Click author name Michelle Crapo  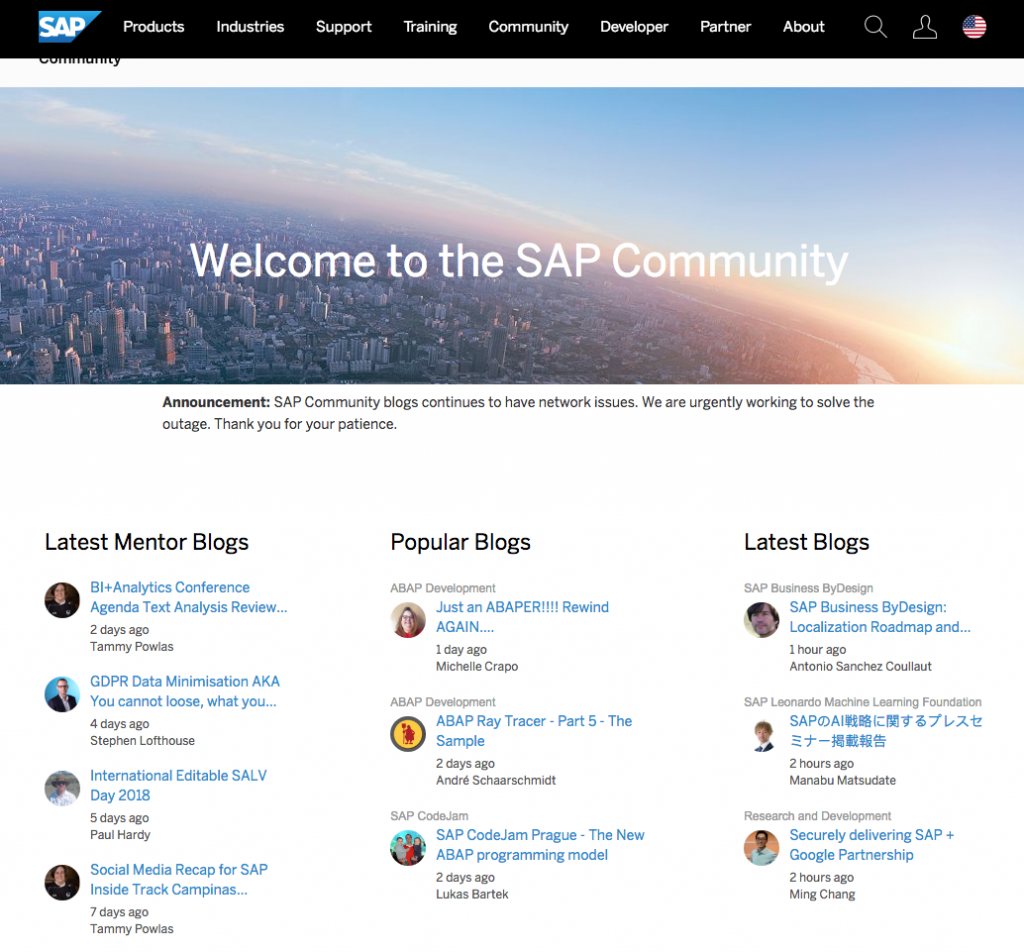[477, 667]
